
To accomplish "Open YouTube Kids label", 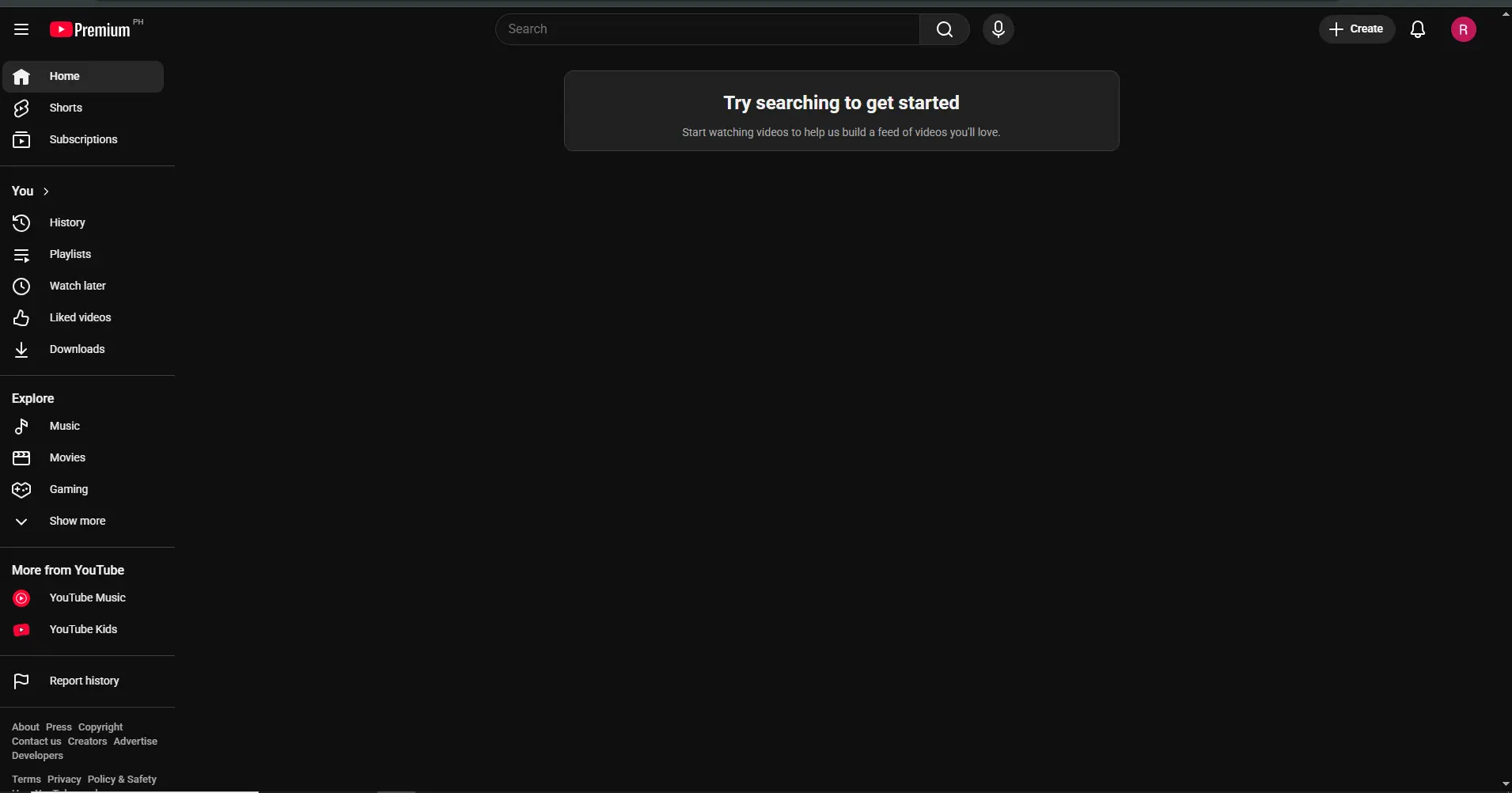I will pos(83,630).
